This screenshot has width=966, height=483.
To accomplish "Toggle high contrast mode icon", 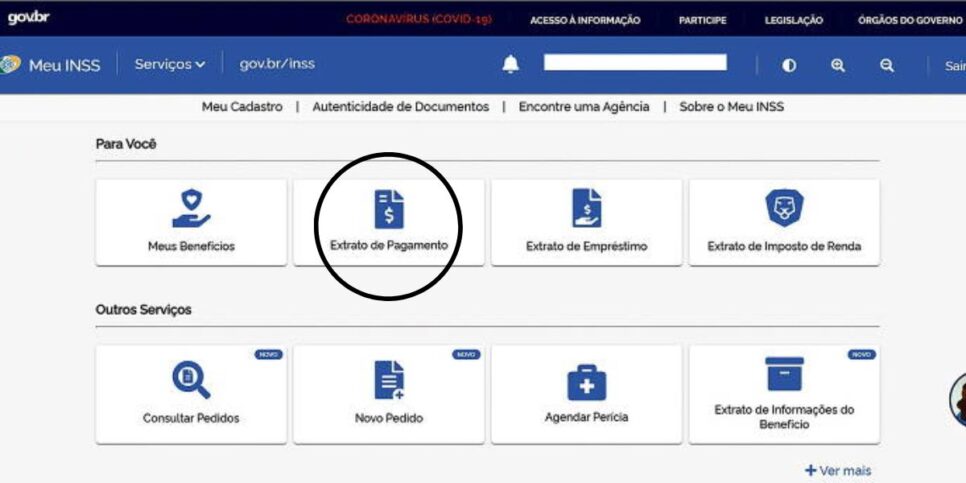I will tap(789, 65).
